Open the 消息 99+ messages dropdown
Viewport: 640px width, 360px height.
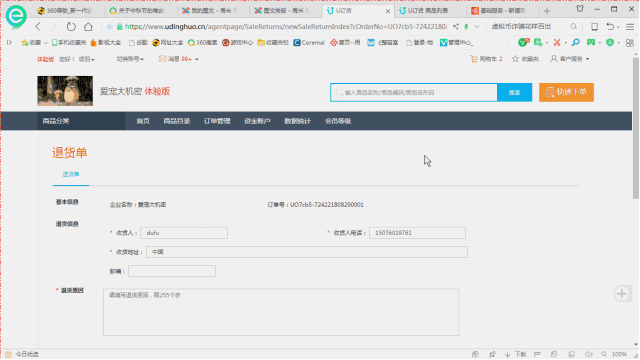[x=178, y=59]
